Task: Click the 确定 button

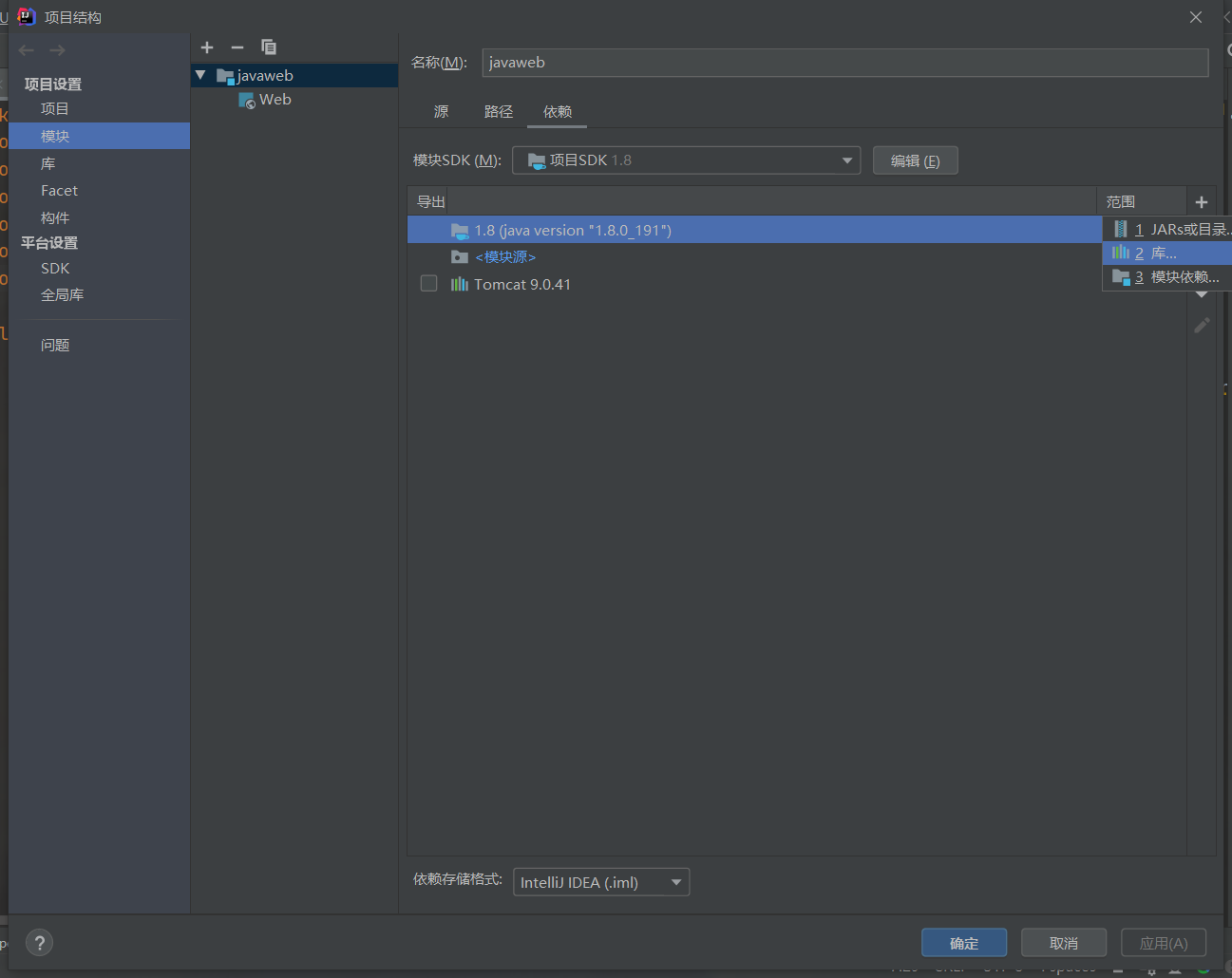Action: (x=964, y=943)
